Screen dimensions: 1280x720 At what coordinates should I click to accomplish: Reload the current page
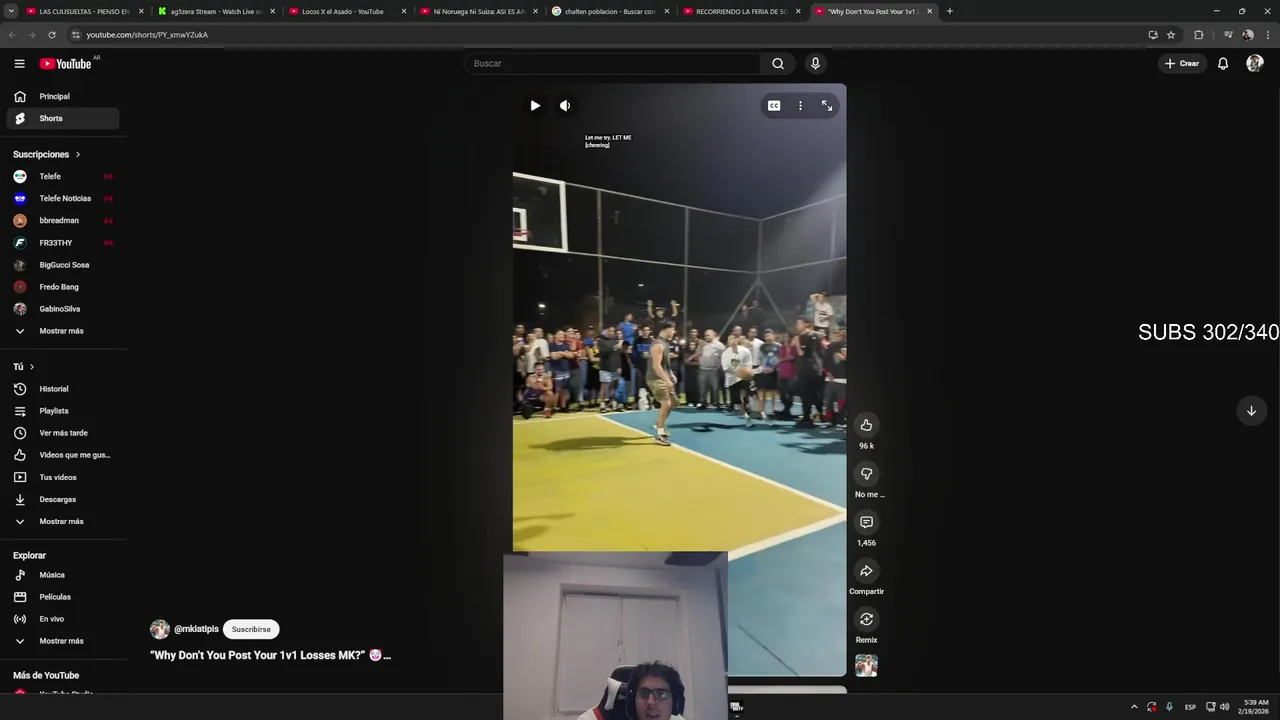click(52, 35)
